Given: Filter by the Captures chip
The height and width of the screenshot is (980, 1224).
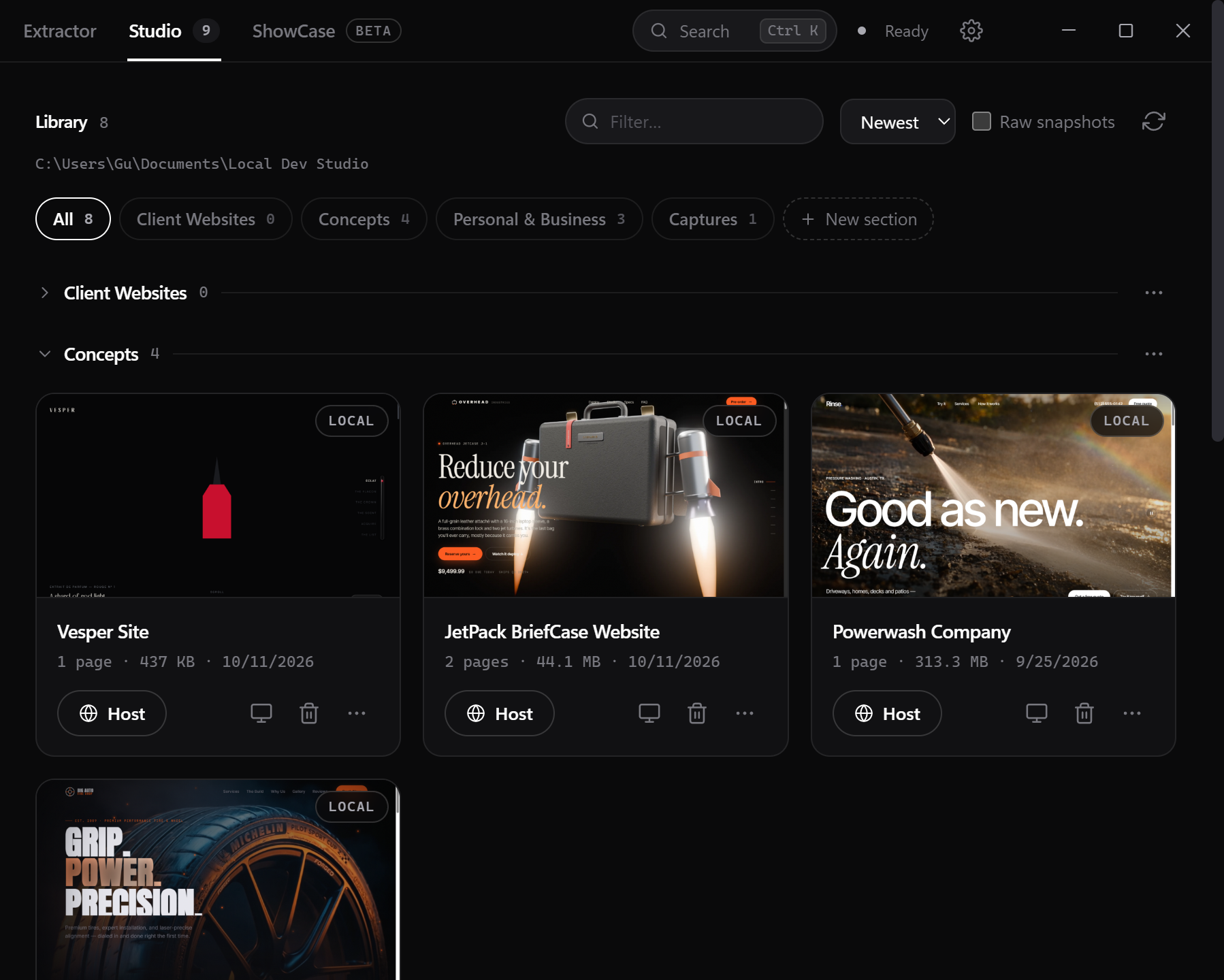Looking at the screenshot, I should 713,219.
